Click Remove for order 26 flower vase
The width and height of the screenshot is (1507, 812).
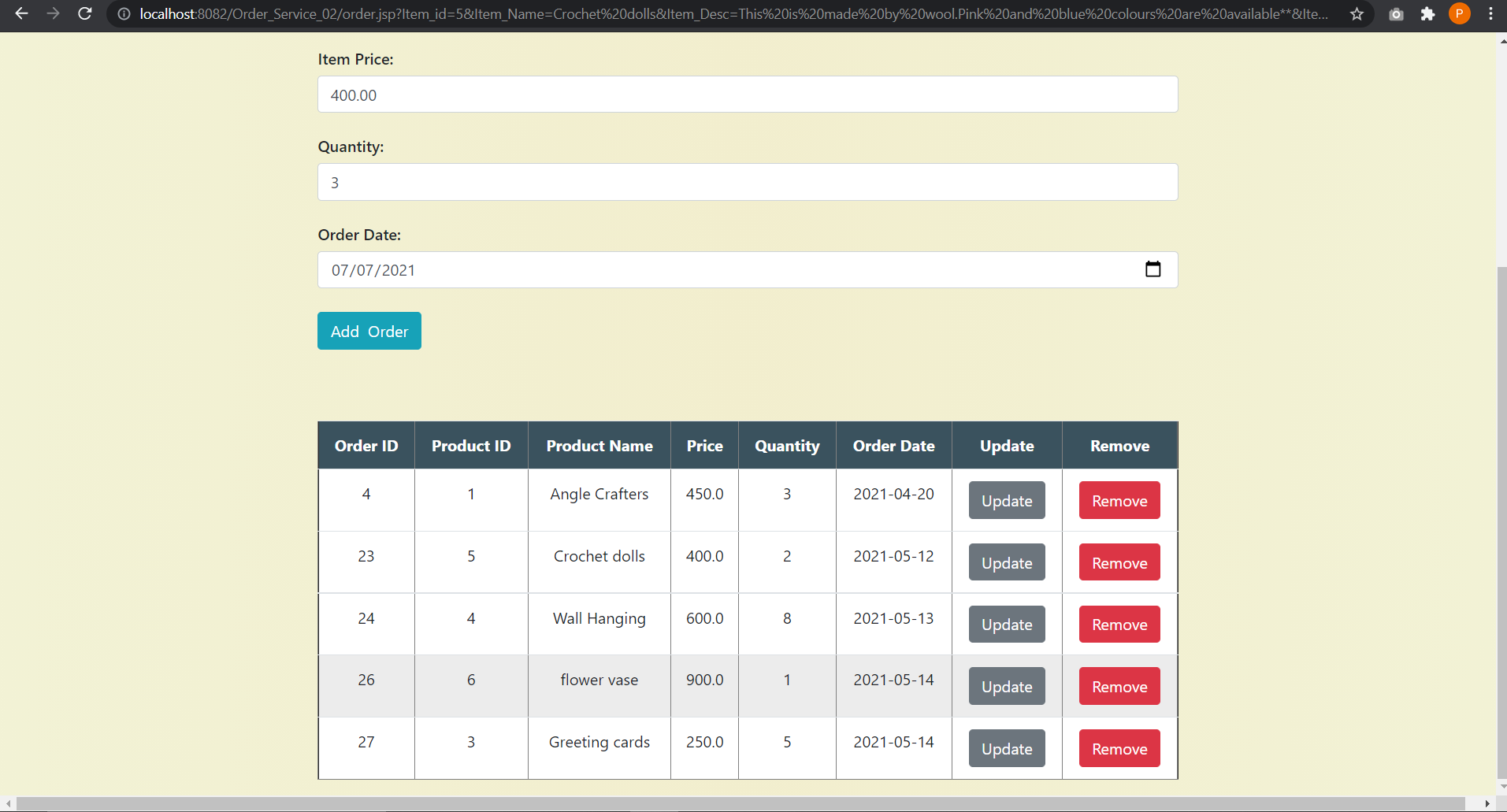[1119, 686]
